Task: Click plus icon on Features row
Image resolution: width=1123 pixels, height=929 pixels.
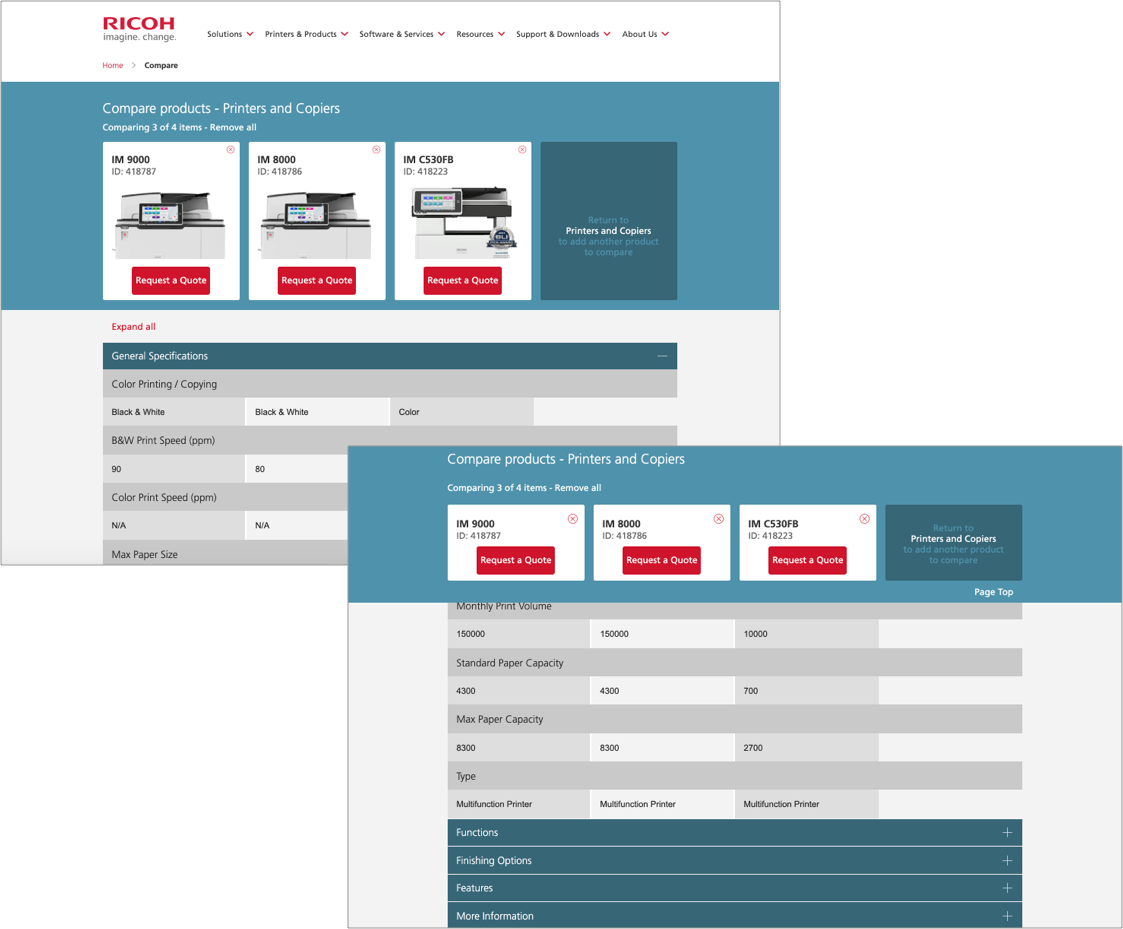Action: [1007, 888]
